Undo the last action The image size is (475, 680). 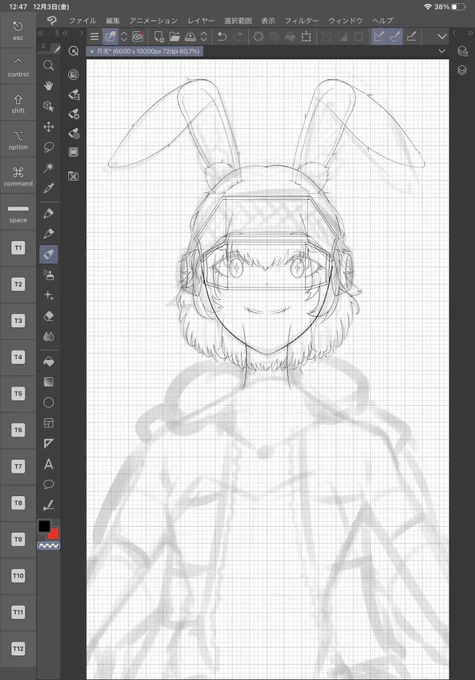[222, 36]
